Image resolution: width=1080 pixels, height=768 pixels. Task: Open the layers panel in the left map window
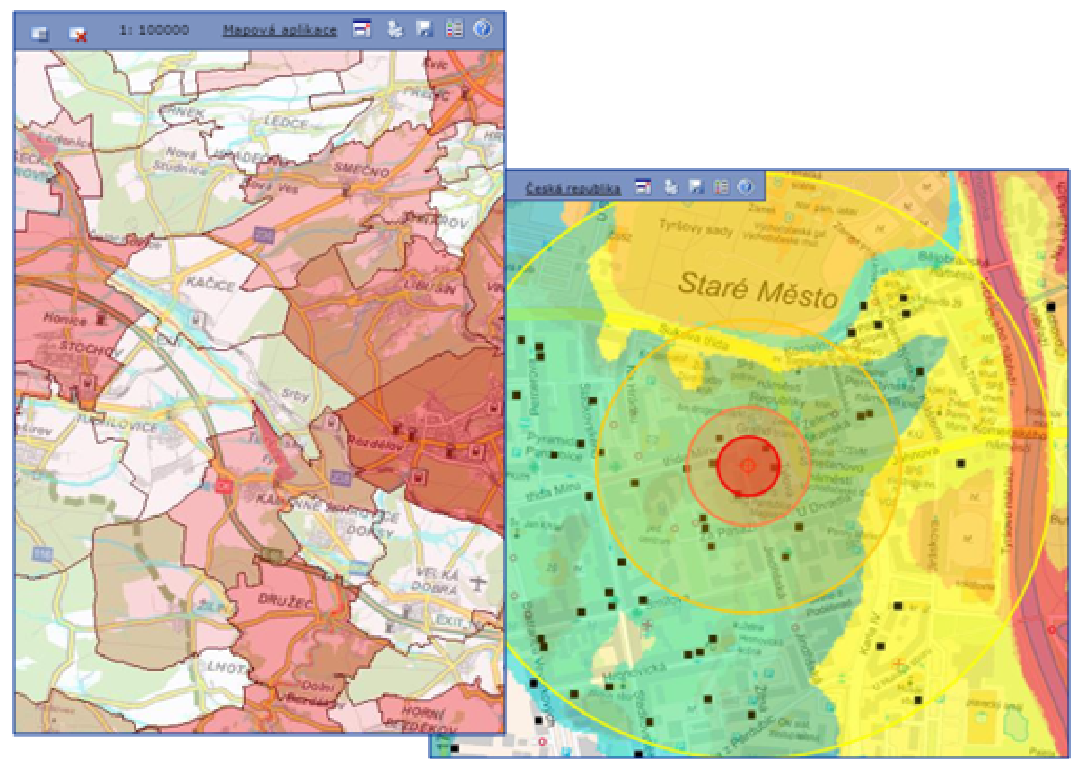coord(362,29)
